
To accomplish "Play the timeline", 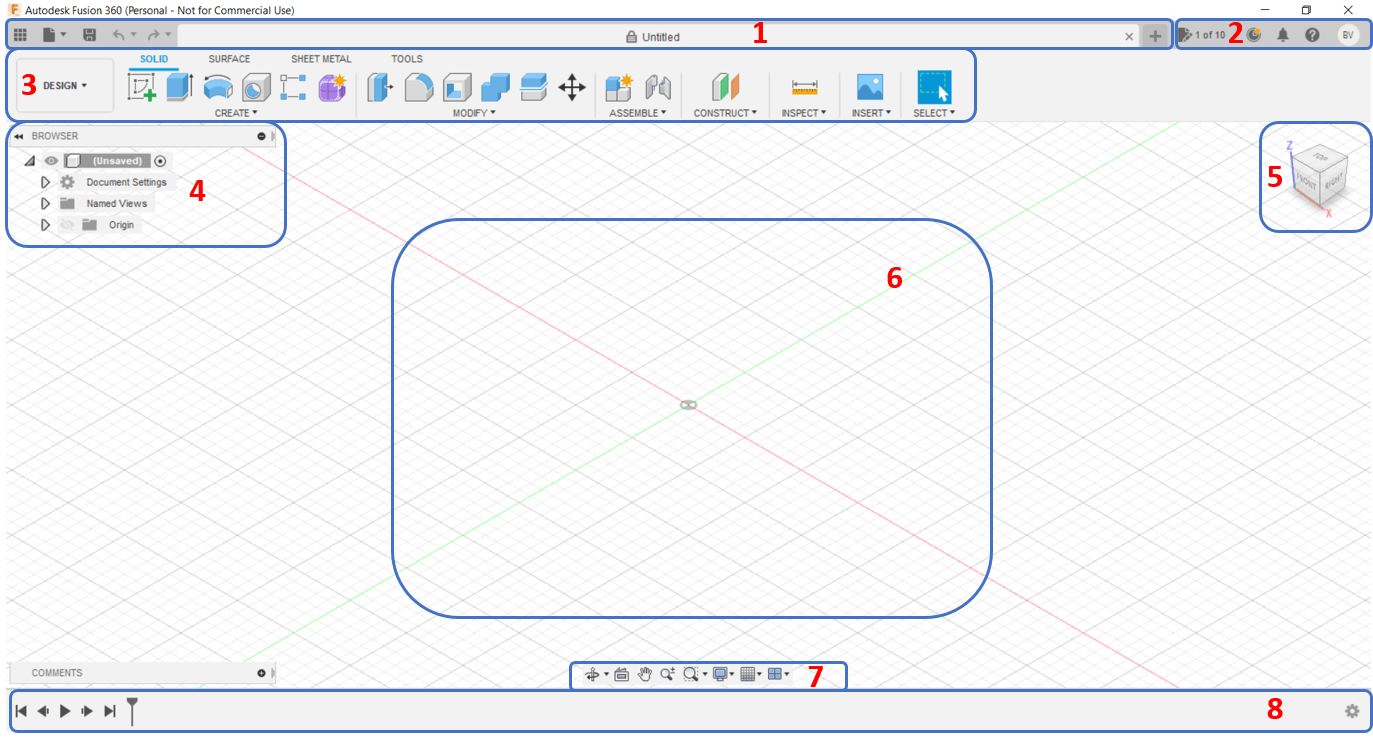I will coord(65,711).
